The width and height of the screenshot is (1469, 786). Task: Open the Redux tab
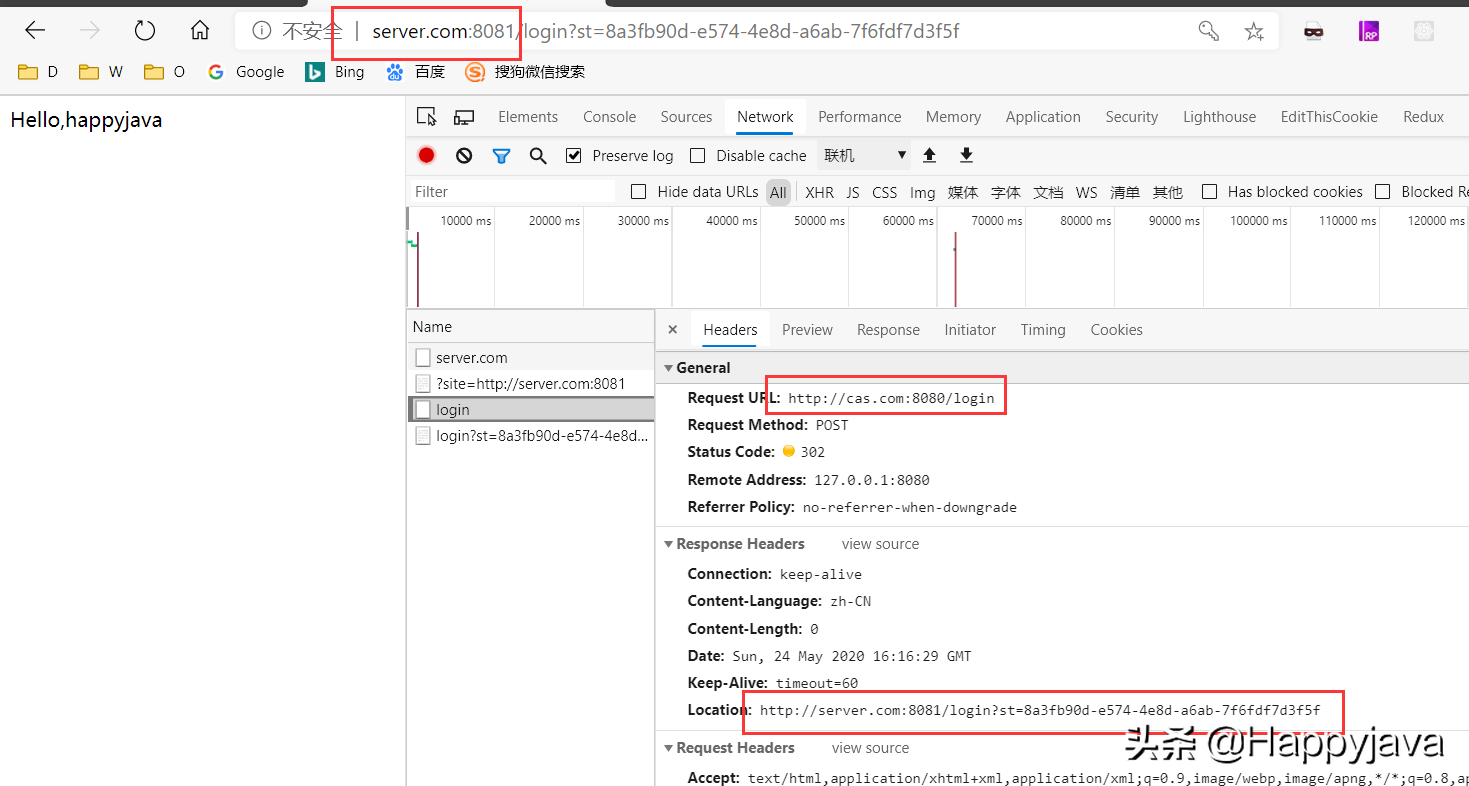(x=1423, y=117)
